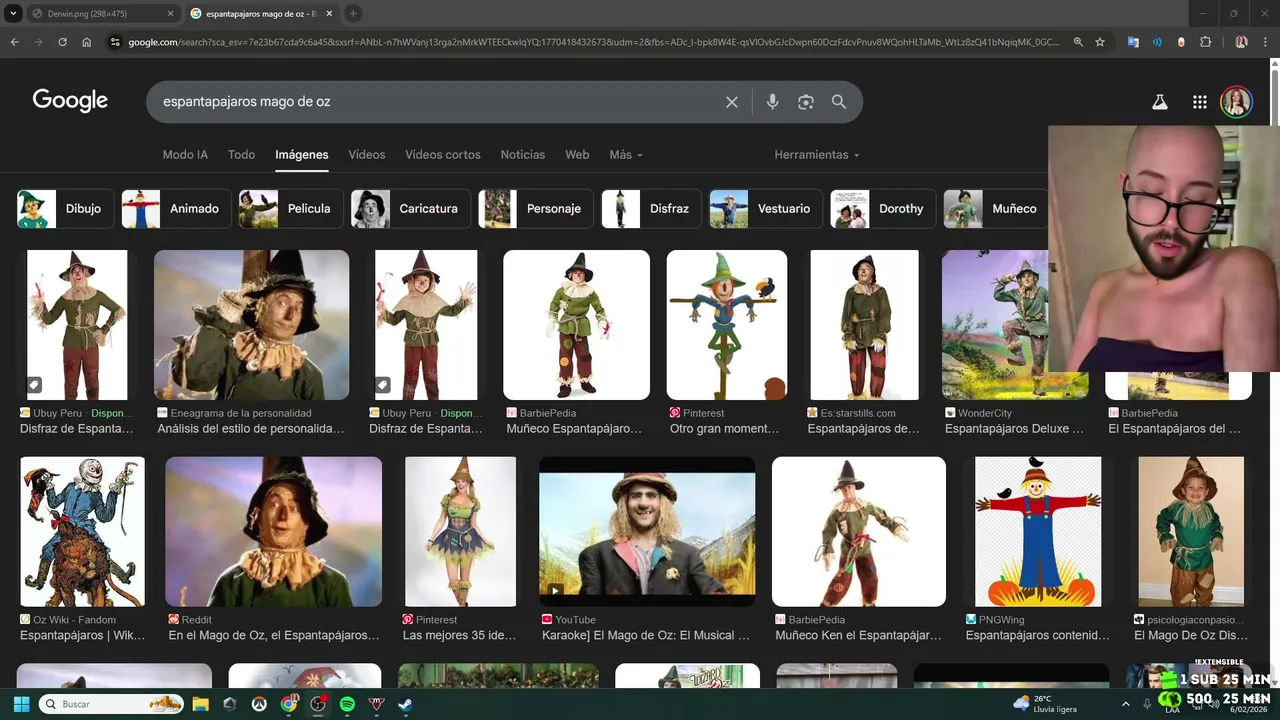Open the Reddit scarecrow movie image
1280x720 pixels.
[x=273, y=532]
